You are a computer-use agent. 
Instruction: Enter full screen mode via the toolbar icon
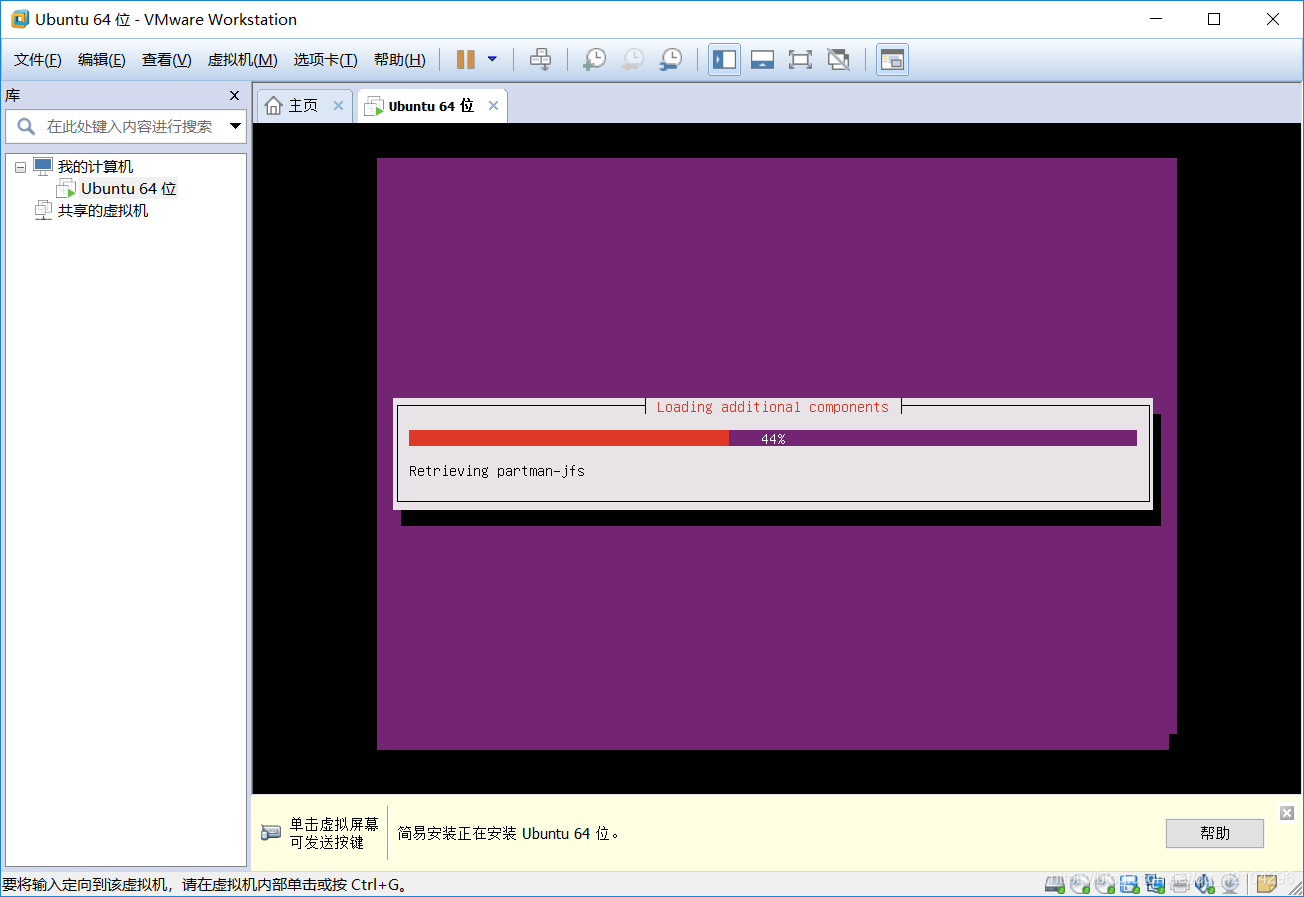[800, 60]
